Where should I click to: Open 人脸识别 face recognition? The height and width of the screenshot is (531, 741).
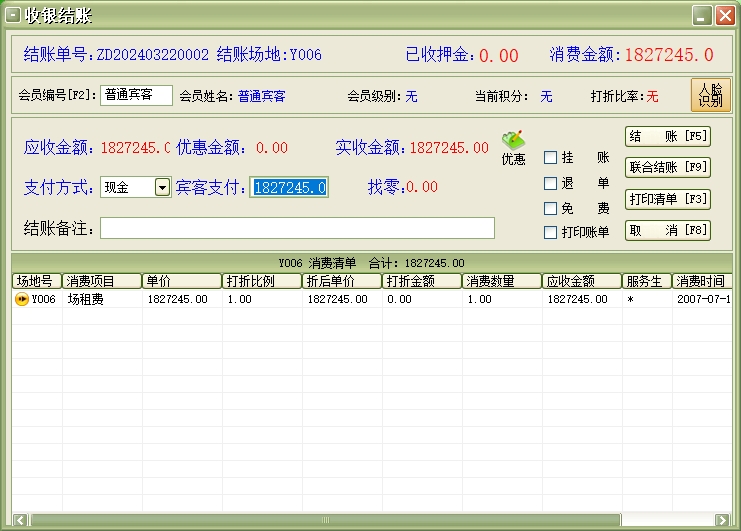[711, 95]
